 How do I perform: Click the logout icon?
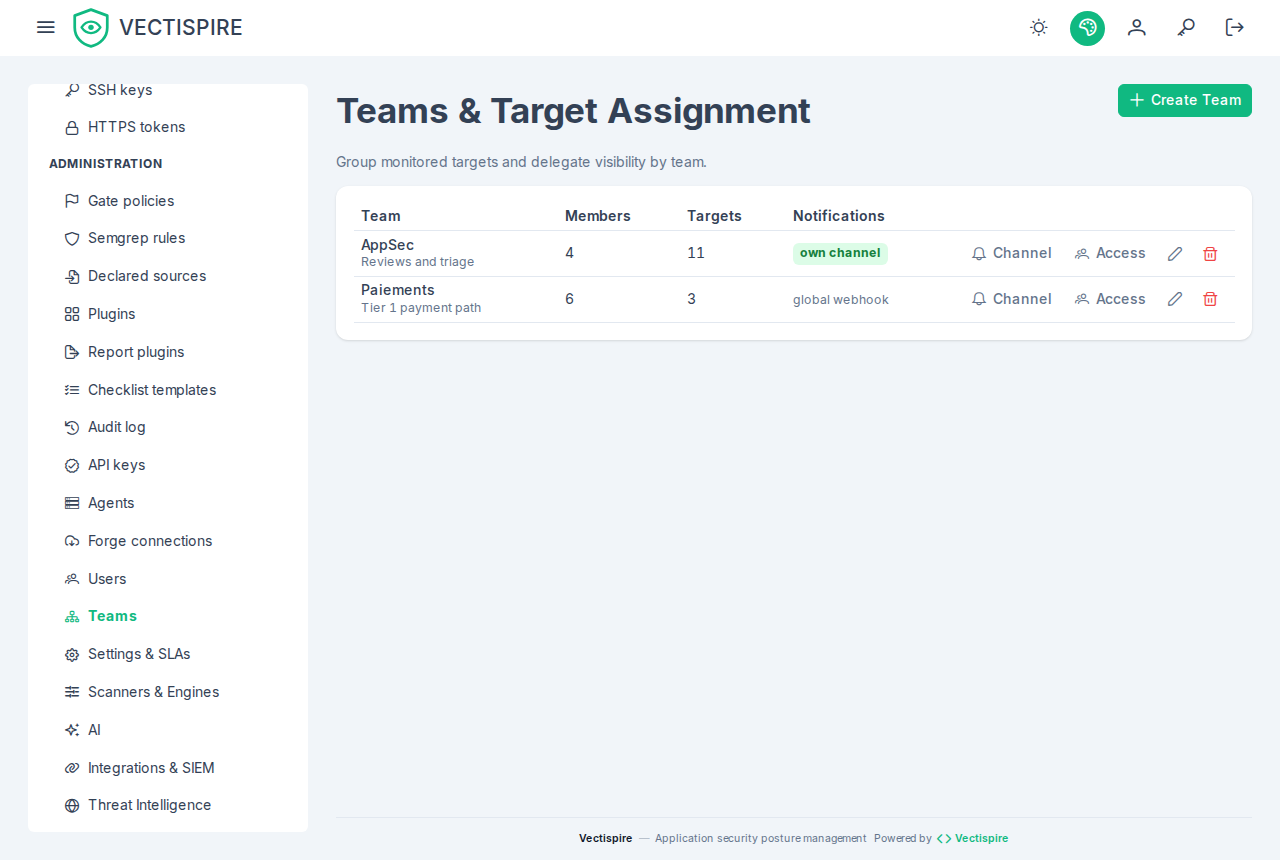1235,27
